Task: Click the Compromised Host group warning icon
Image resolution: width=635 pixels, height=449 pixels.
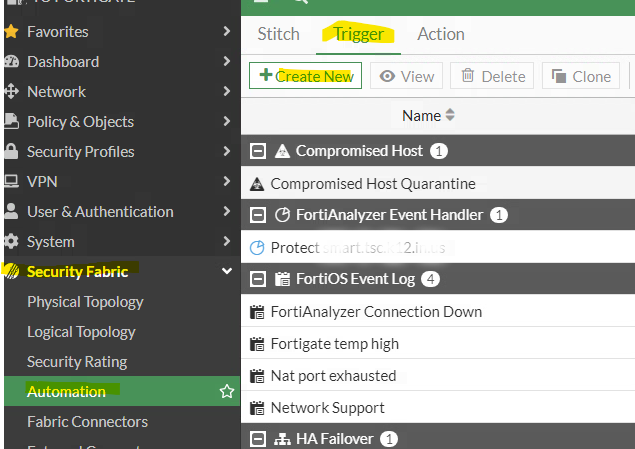Action: (282, 151)
